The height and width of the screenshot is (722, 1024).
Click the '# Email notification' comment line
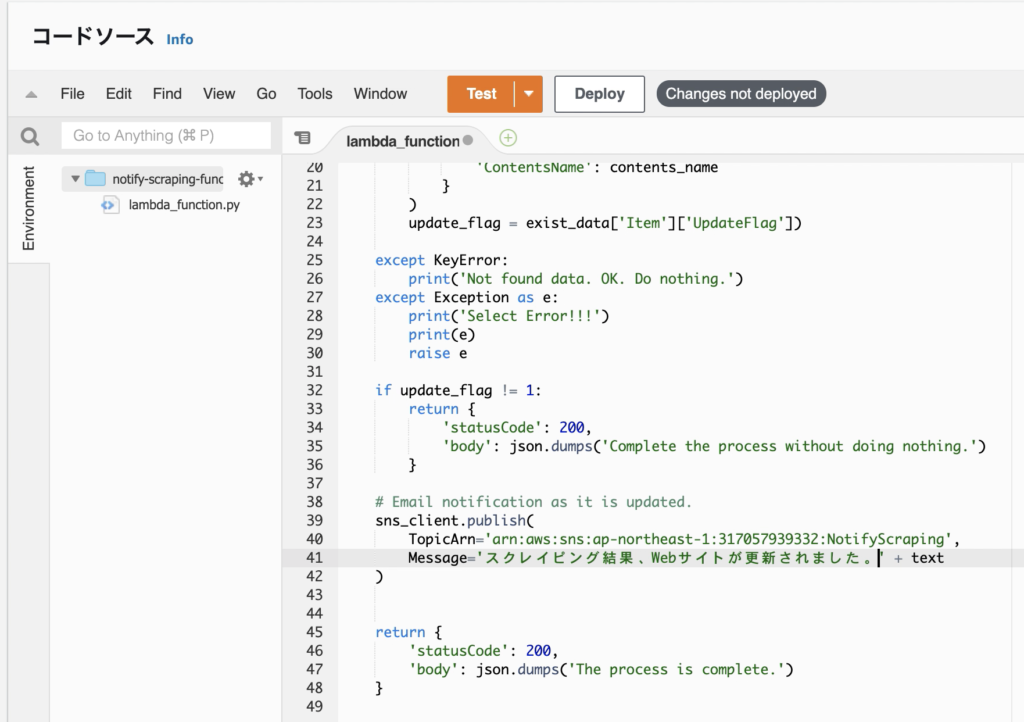[x=533, y=502]
